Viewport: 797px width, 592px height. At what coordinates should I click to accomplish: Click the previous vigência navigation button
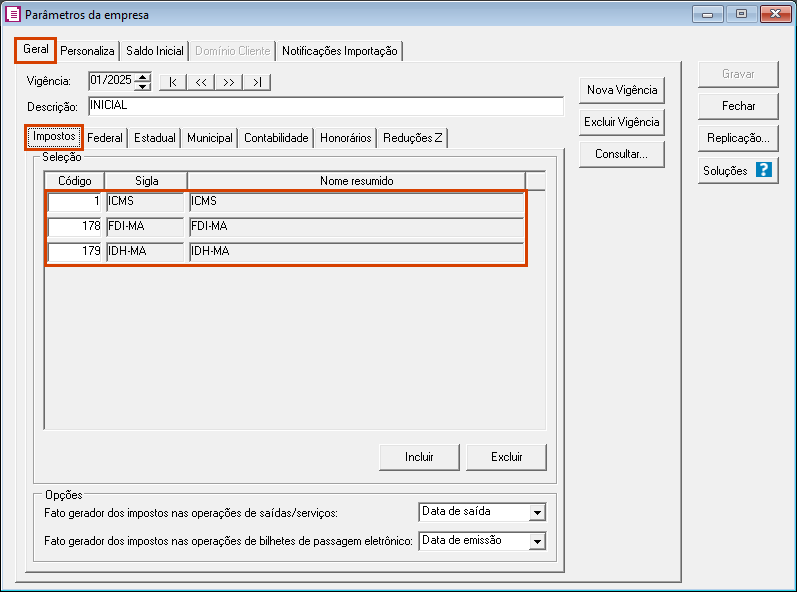coord(201,82)
